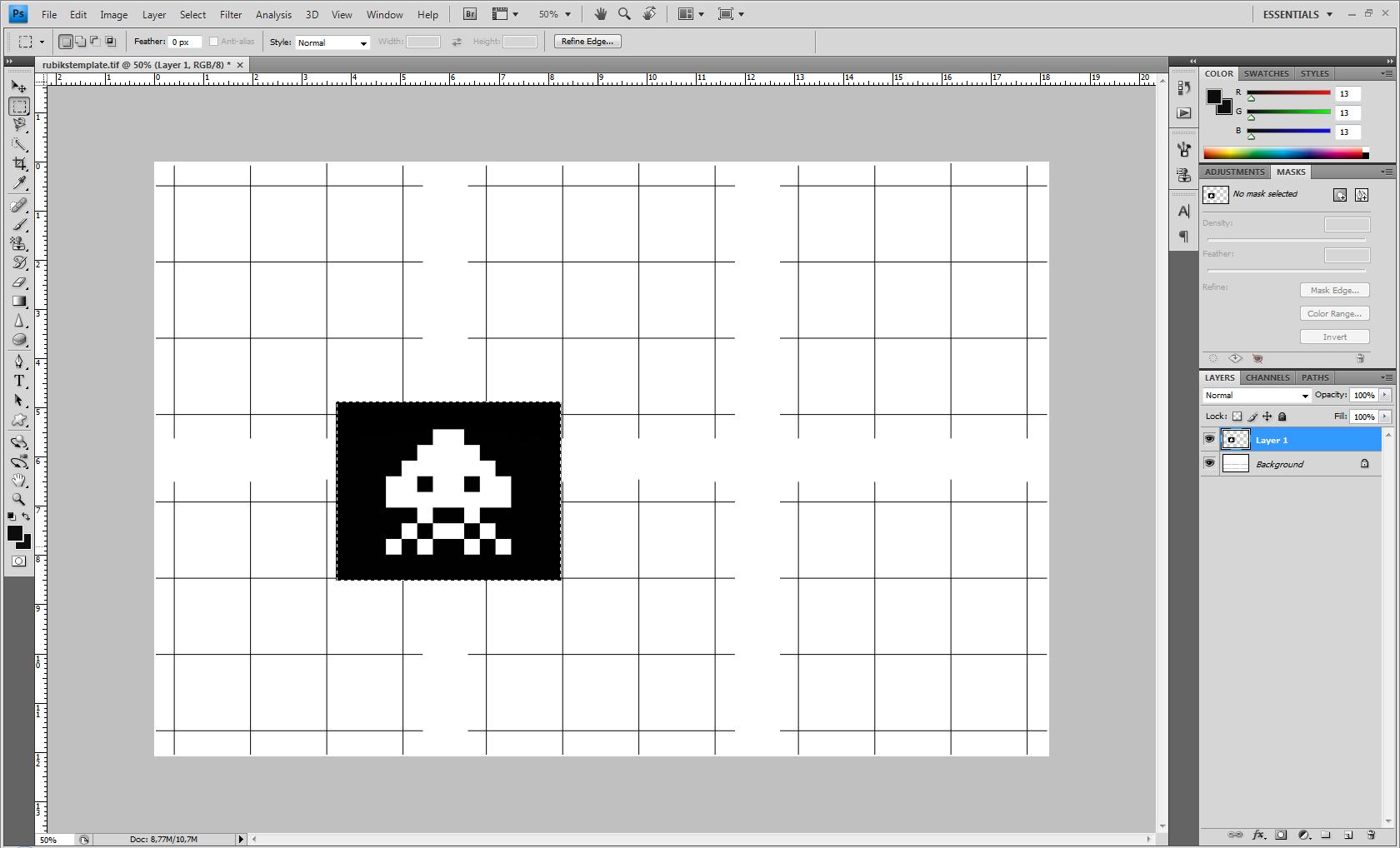Select the Gradient tool
1400x848 pixels.
[x=19, y=301]
